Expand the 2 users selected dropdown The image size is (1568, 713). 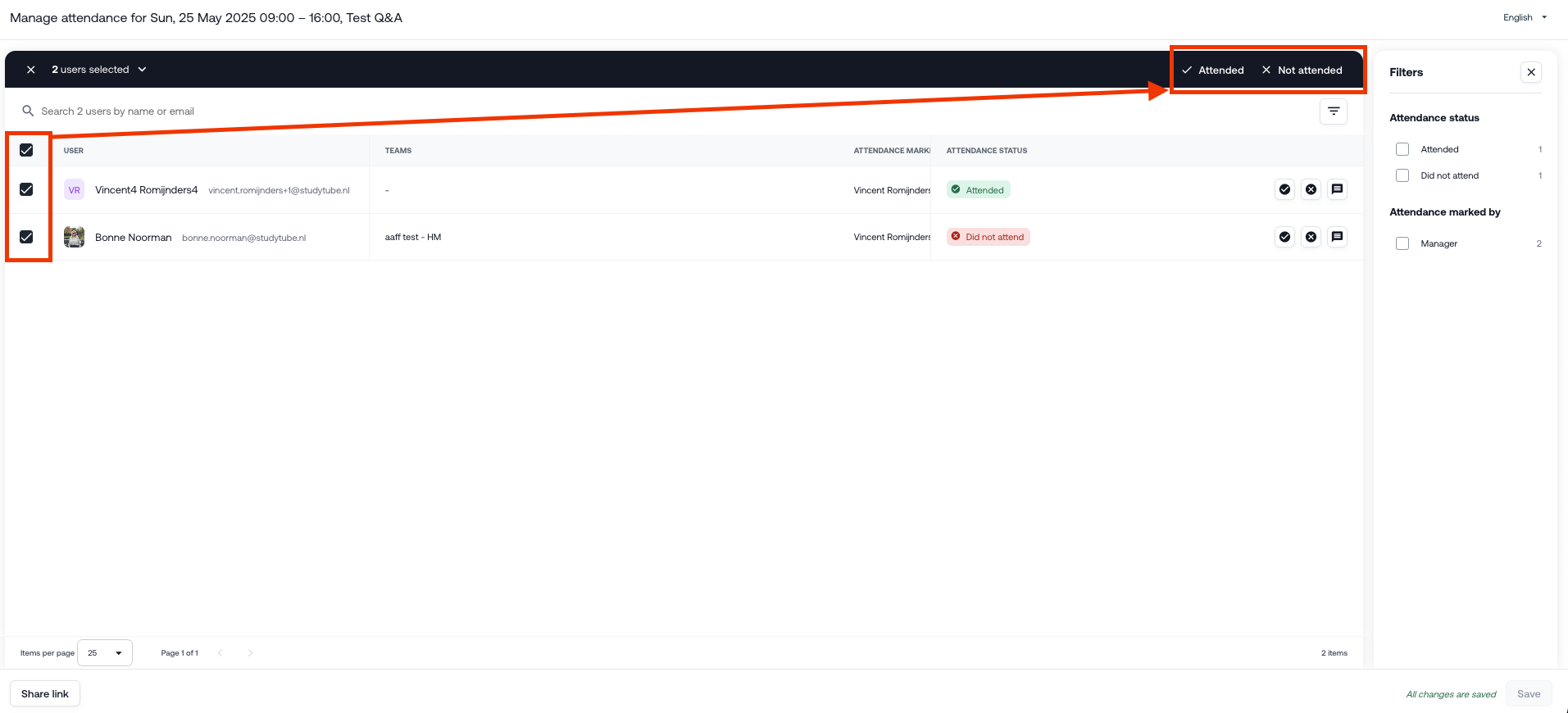(99, 70)
